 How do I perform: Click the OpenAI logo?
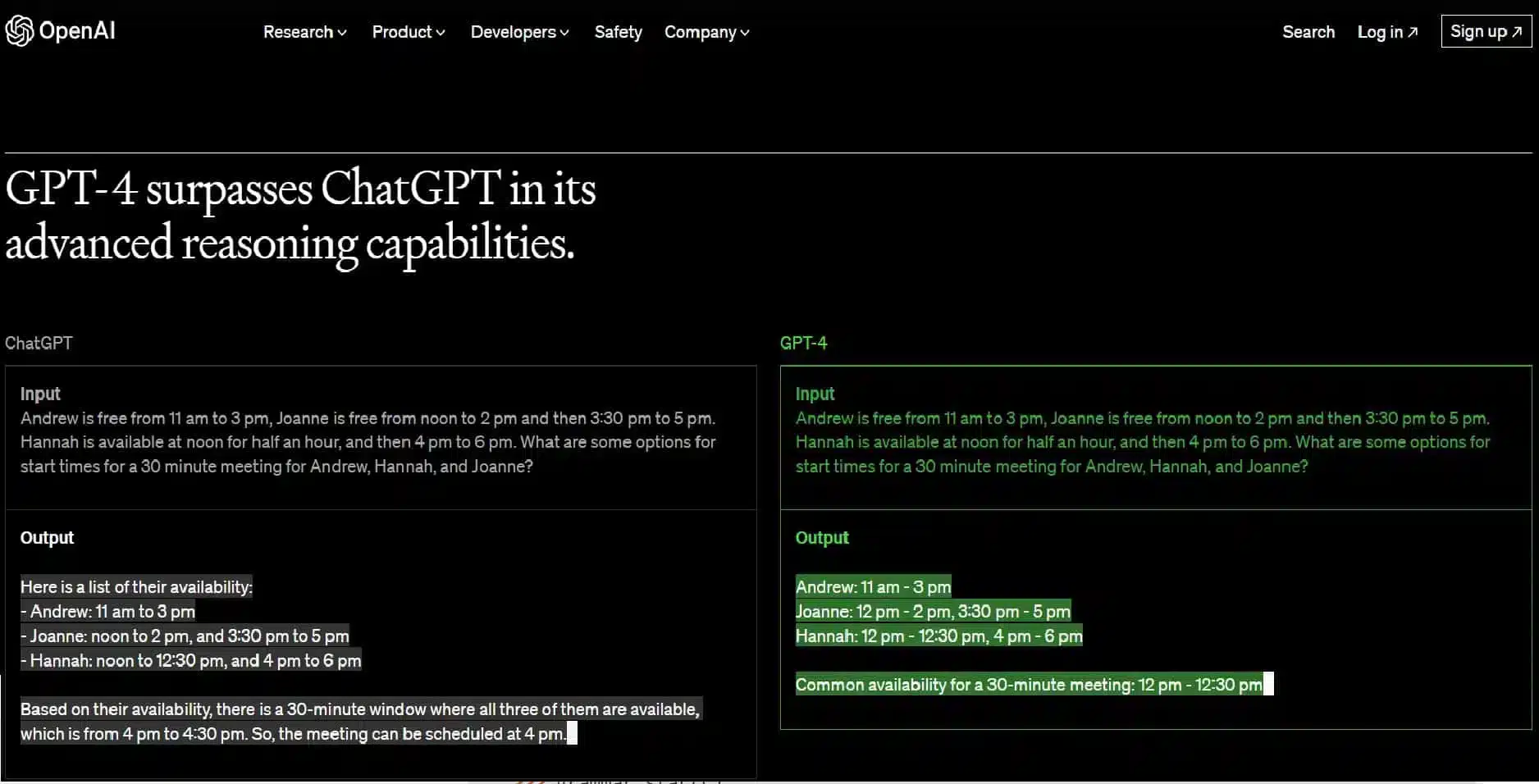point(59,30)
